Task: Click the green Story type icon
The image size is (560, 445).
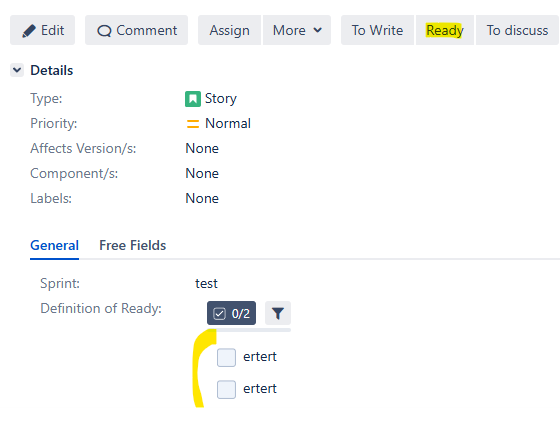Action: [x=193, y=99]
